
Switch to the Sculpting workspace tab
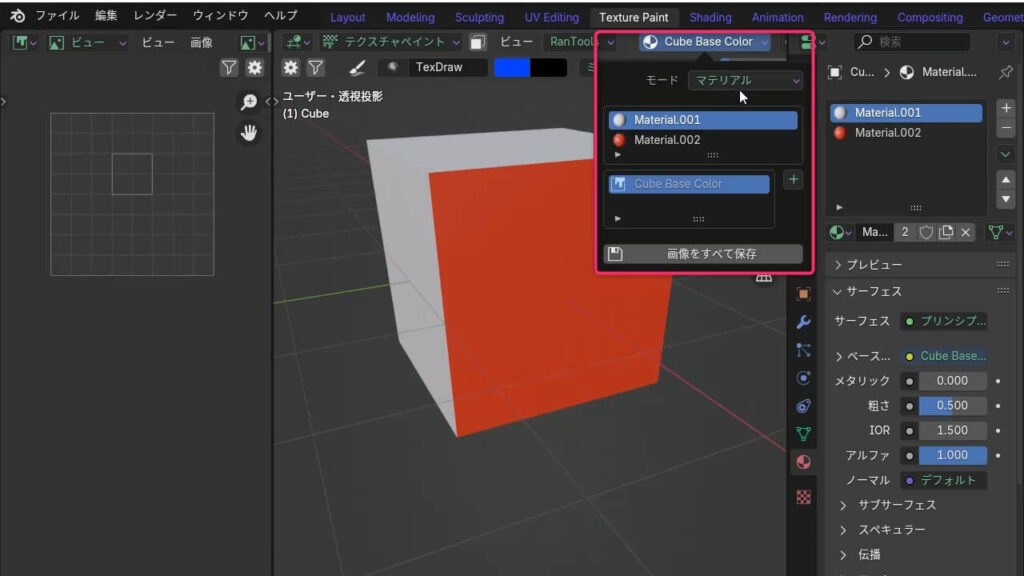point(479,18)
